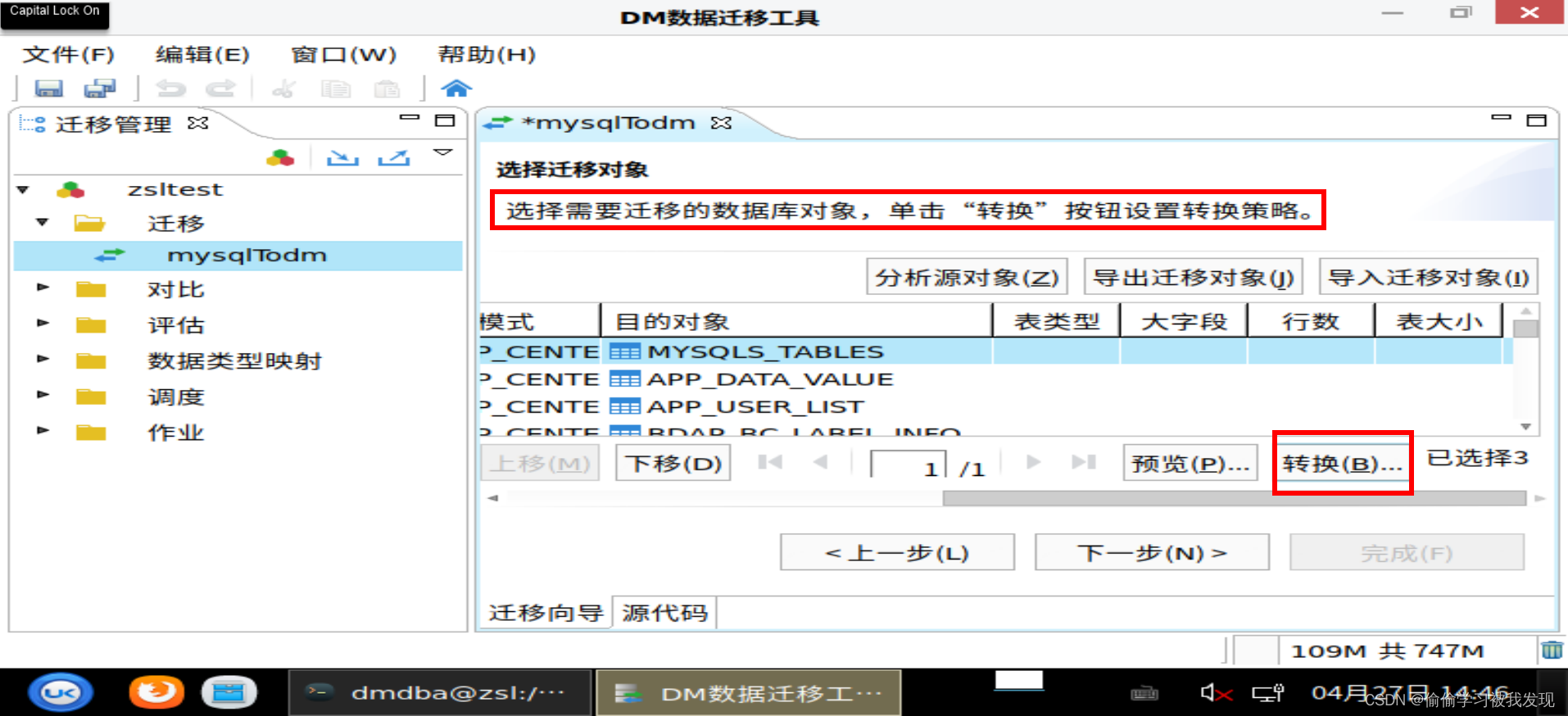The image size is (1568, 716).
Task: Click the 行数 column header
Action: (1311, 321)
